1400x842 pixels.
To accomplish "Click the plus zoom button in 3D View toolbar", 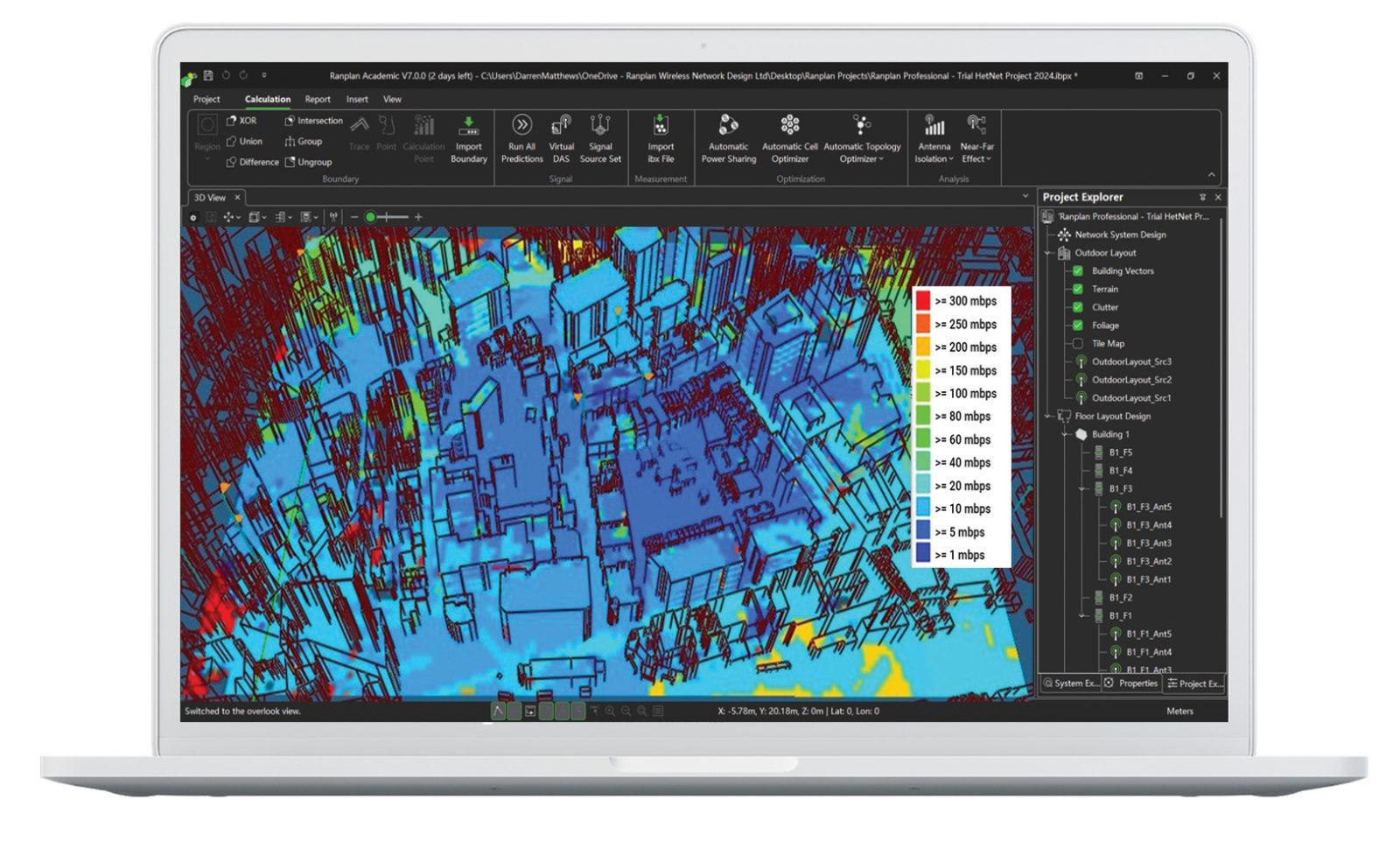I will pos(418,217).
